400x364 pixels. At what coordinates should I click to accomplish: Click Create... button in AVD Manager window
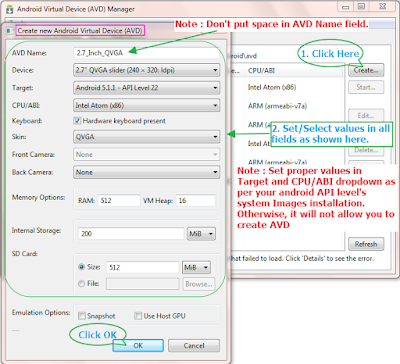click(366, 70)
